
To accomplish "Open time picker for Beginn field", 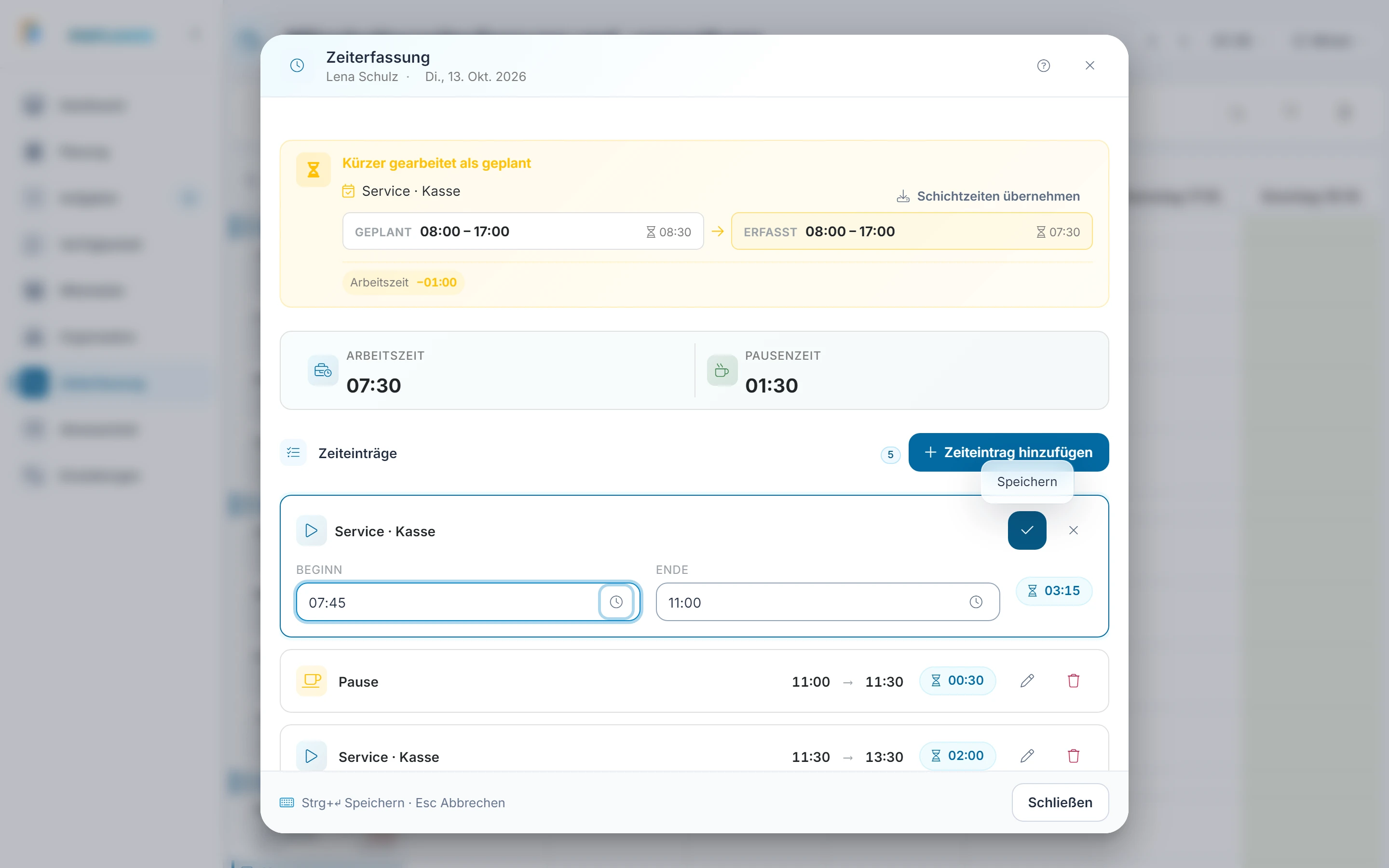I will 616,602.
